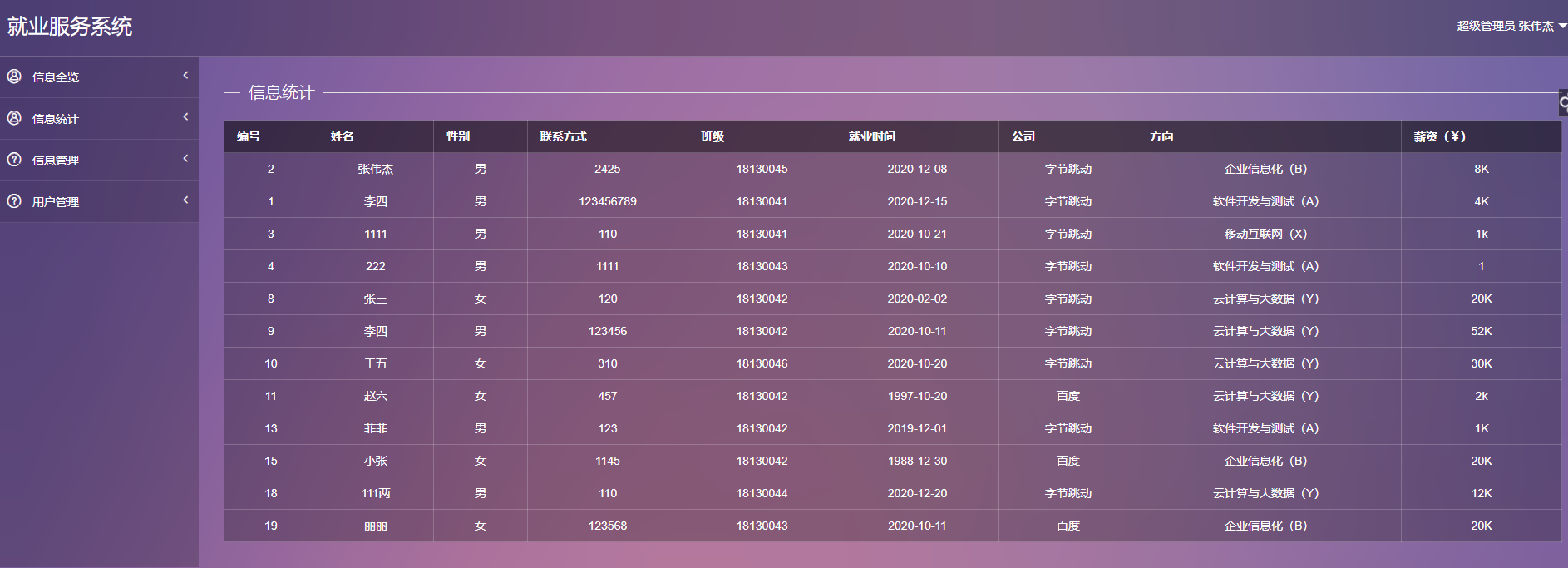Click the class cell 18130045

tap(762, 169)
